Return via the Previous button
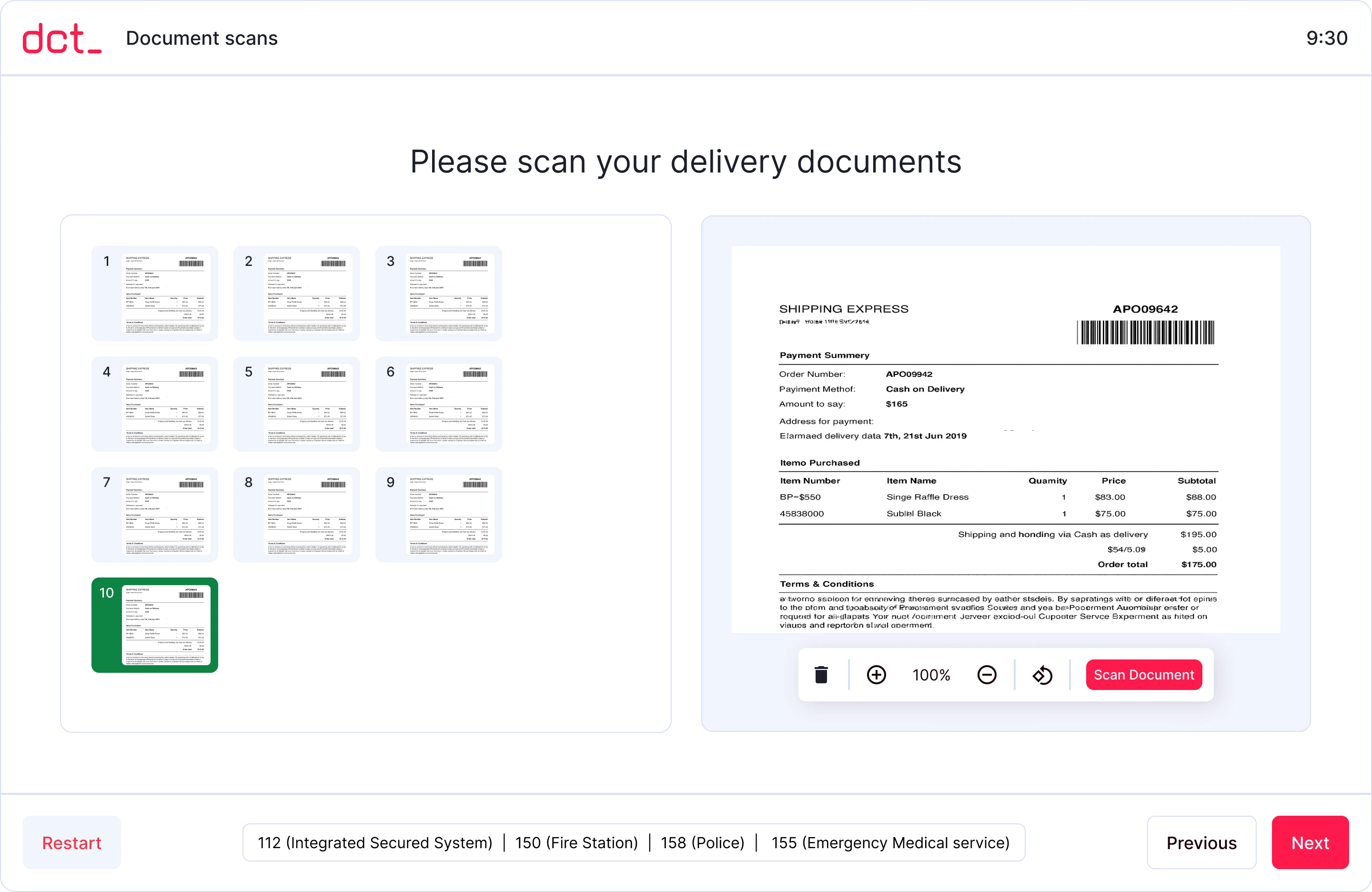 tap(1201, 842)
